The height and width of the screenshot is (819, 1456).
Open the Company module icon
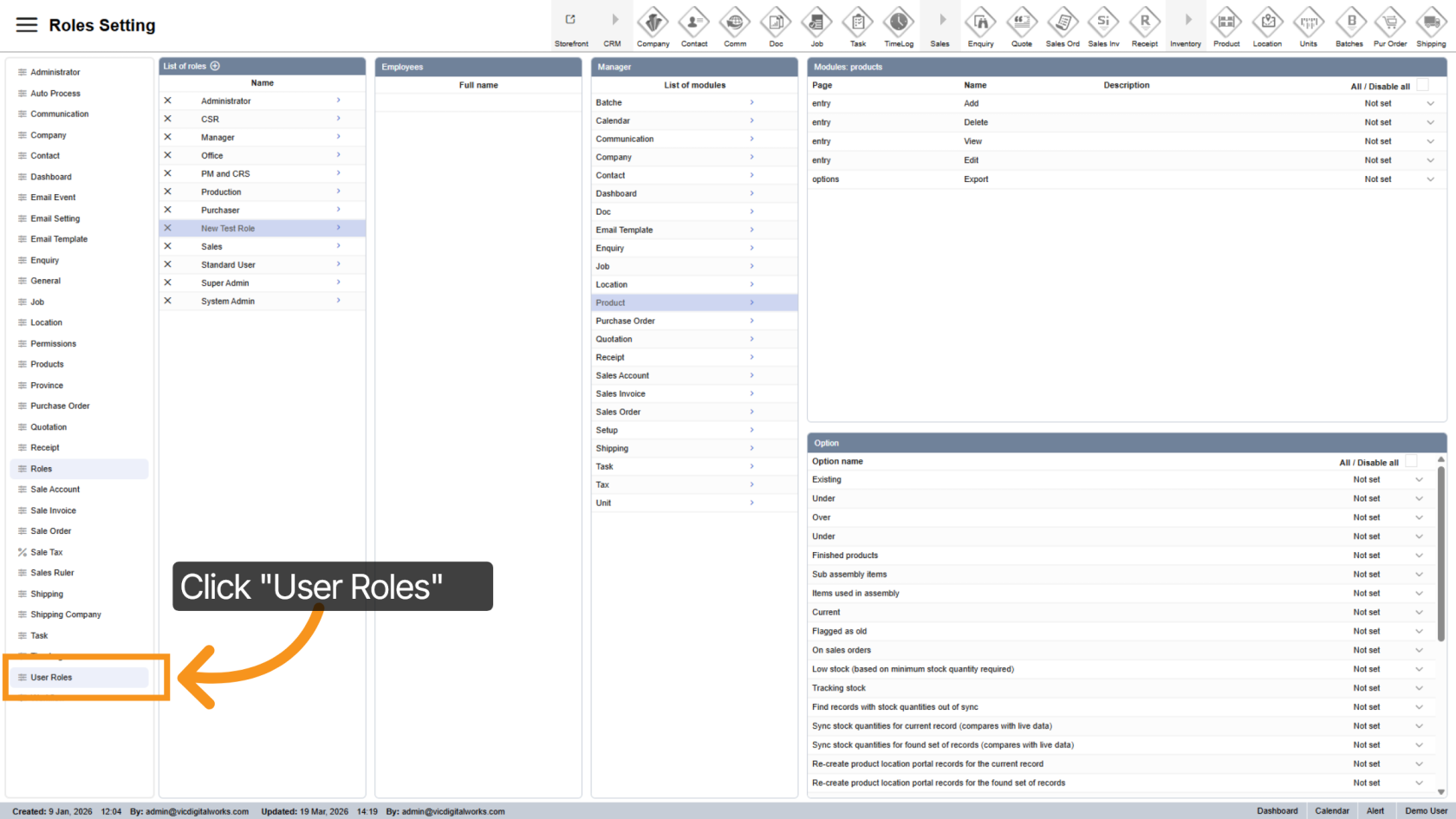[x=653, y=22]
